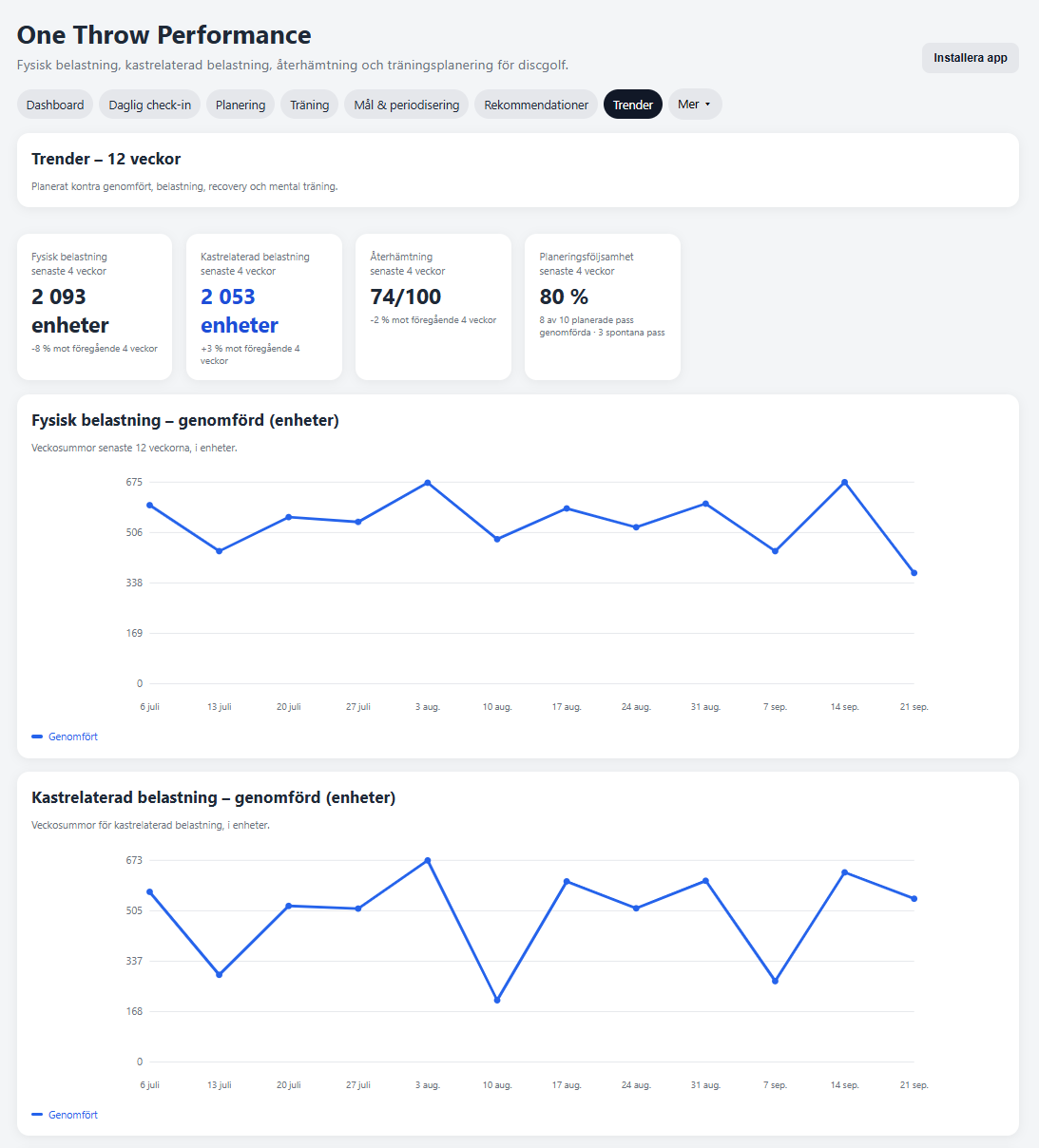Click the 3 aug. data point in Kastrelaterad belastning chart

click(x=428, y=860)
